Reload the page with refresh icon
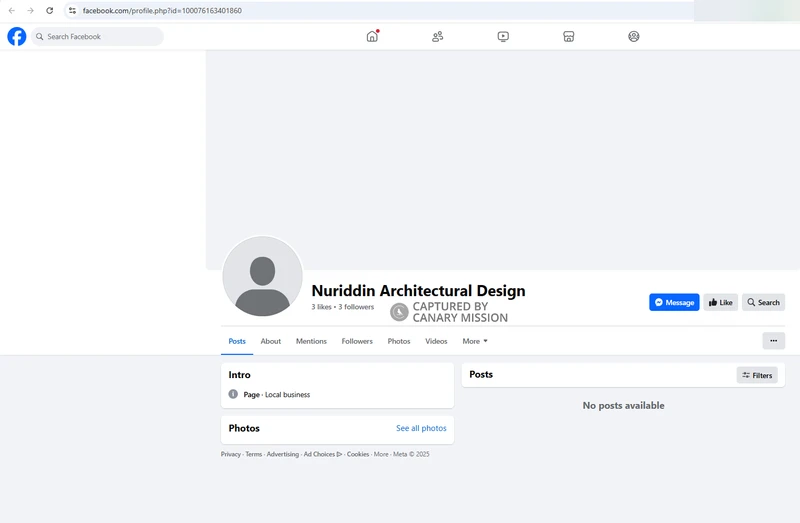This screenshot has width=800, height=523. [x=49, y=10]
